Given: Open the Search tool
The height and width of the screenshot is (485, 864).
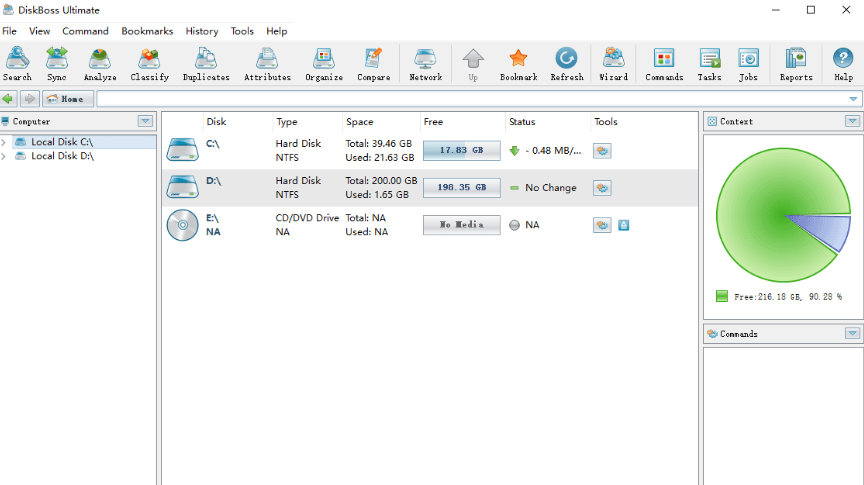Looking at the screenshot, I should coord(17,64).
